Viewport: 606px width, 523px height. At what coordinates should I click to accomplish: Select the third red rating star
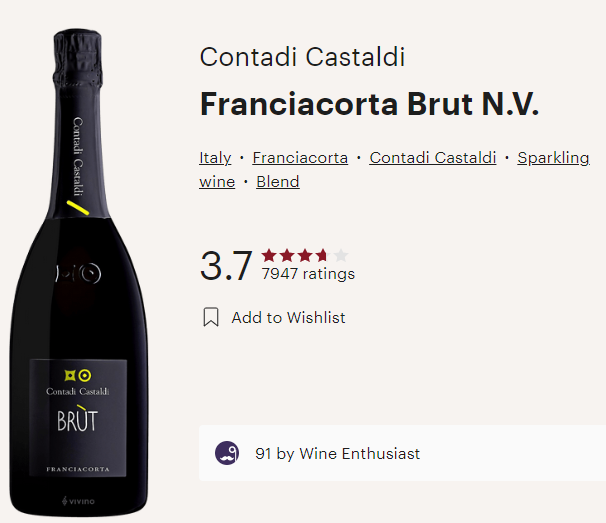point(305,256)
